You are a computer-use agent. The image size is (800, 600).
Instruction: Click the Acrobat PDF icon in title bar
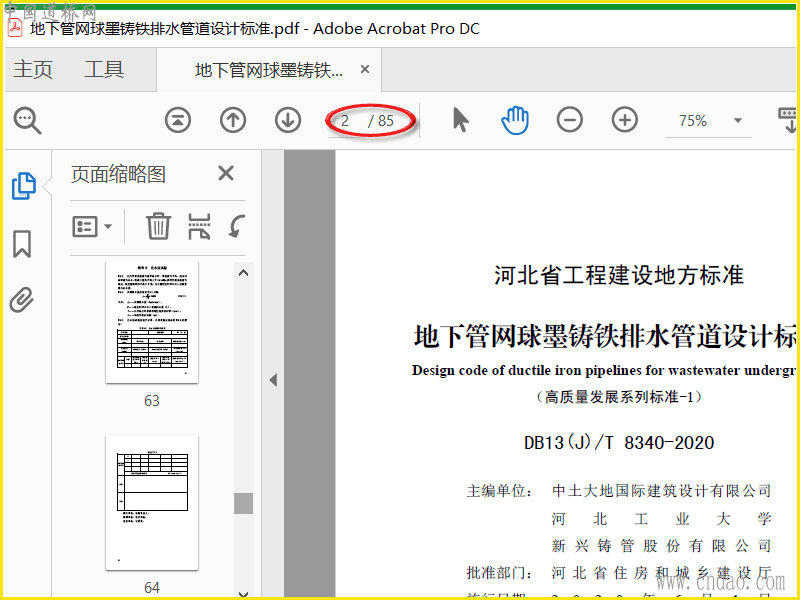pyautogui.click(x=15, y=28)
